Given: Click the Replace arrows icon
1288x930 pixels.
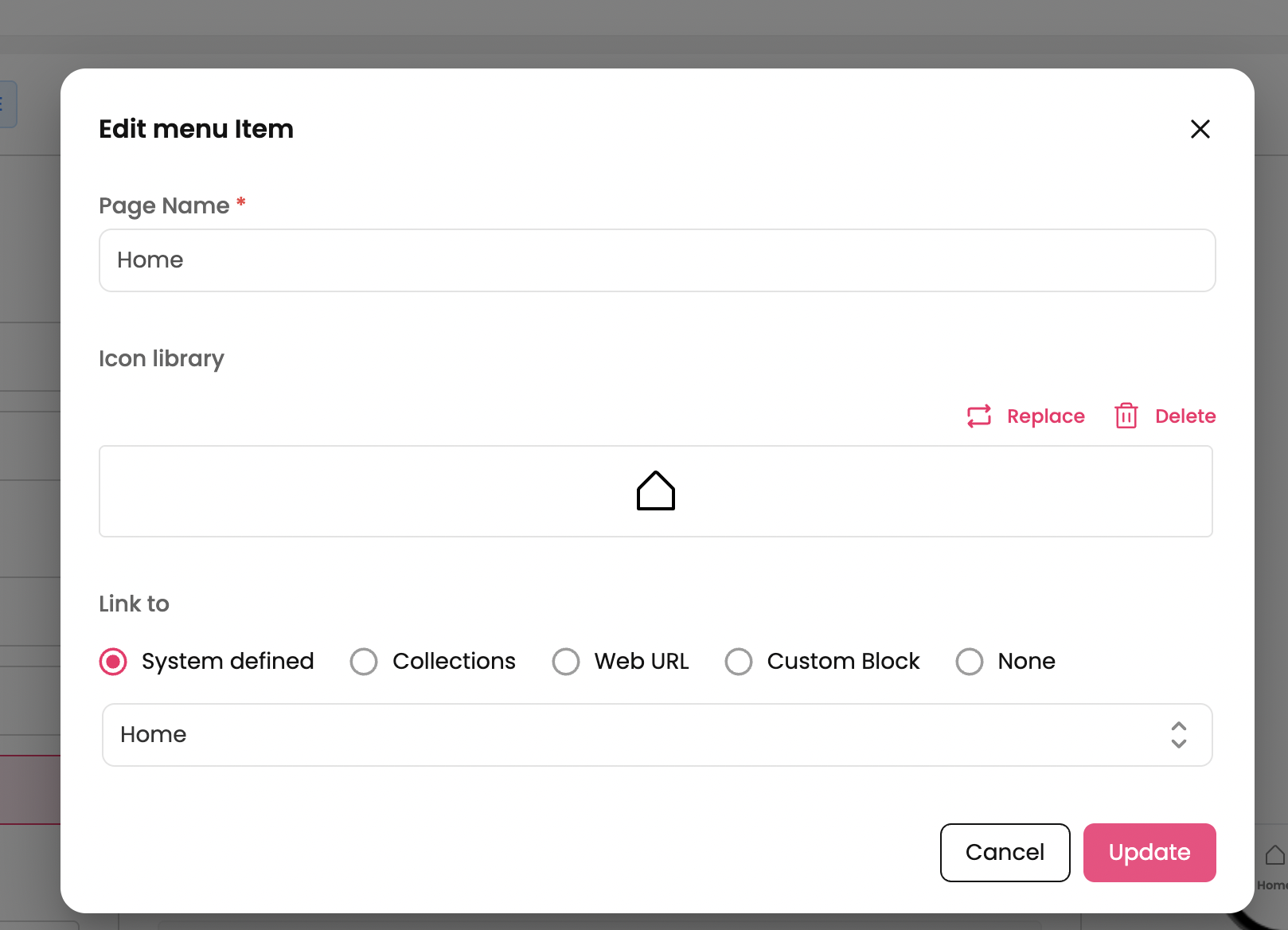Looking at the screenshot, I should [978, 416].
